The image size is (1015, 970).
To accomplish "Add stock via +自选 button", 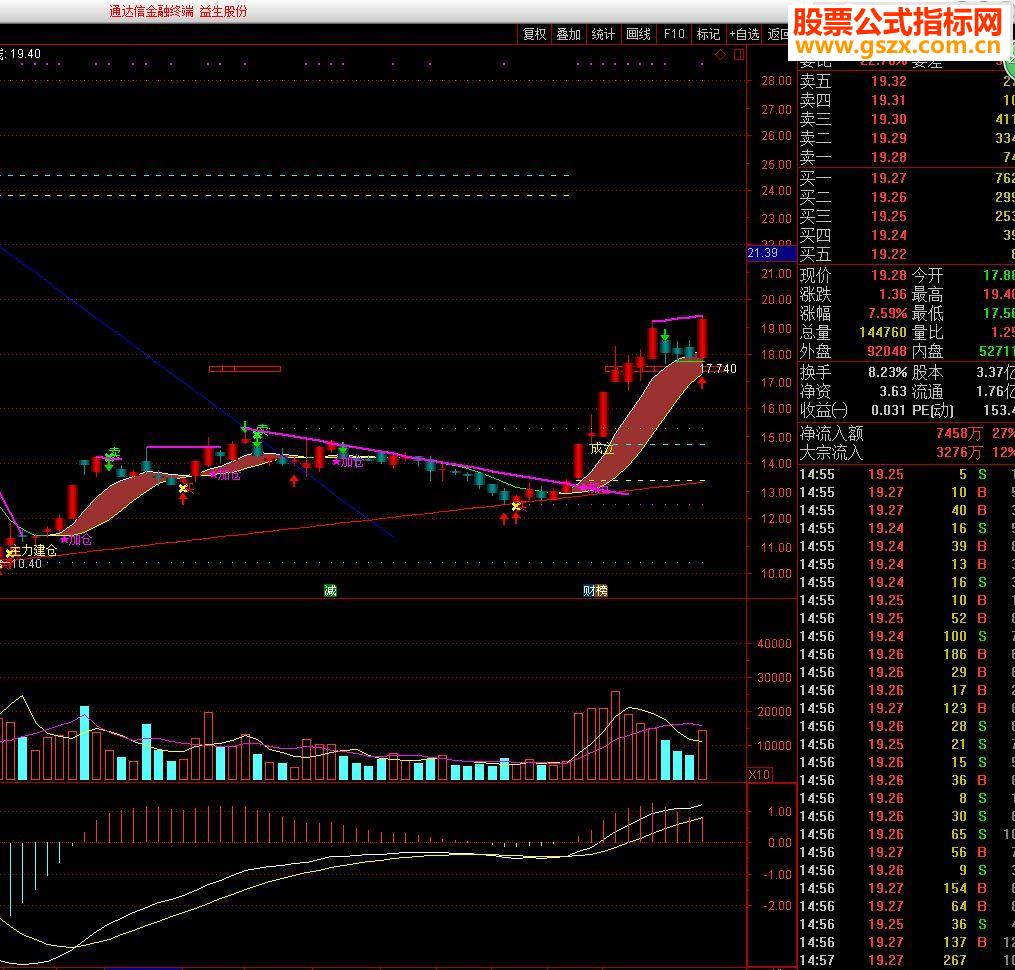I will point(744,34).
